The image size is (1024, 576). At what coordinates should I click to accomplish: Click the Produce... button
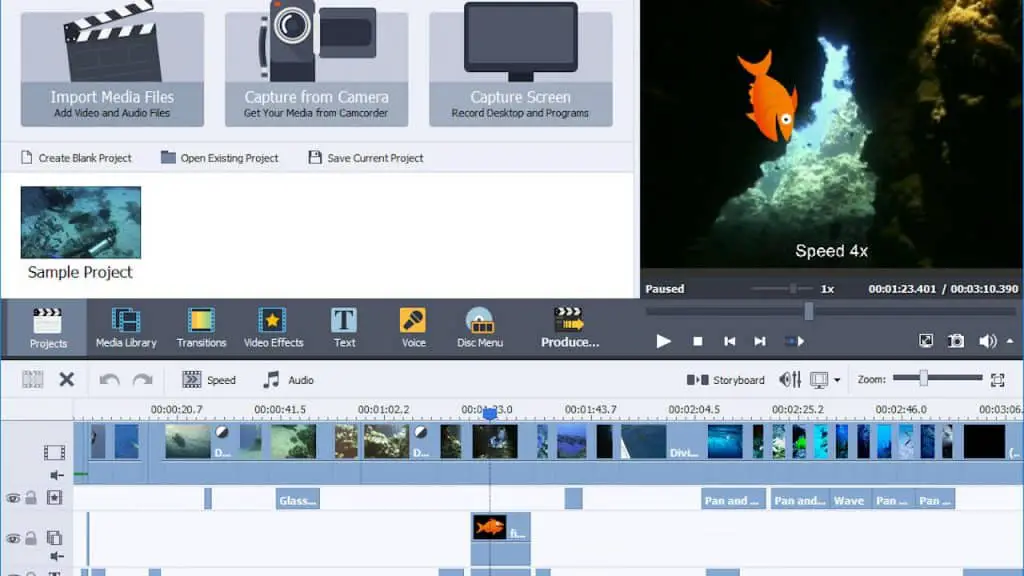coord(569,328)
